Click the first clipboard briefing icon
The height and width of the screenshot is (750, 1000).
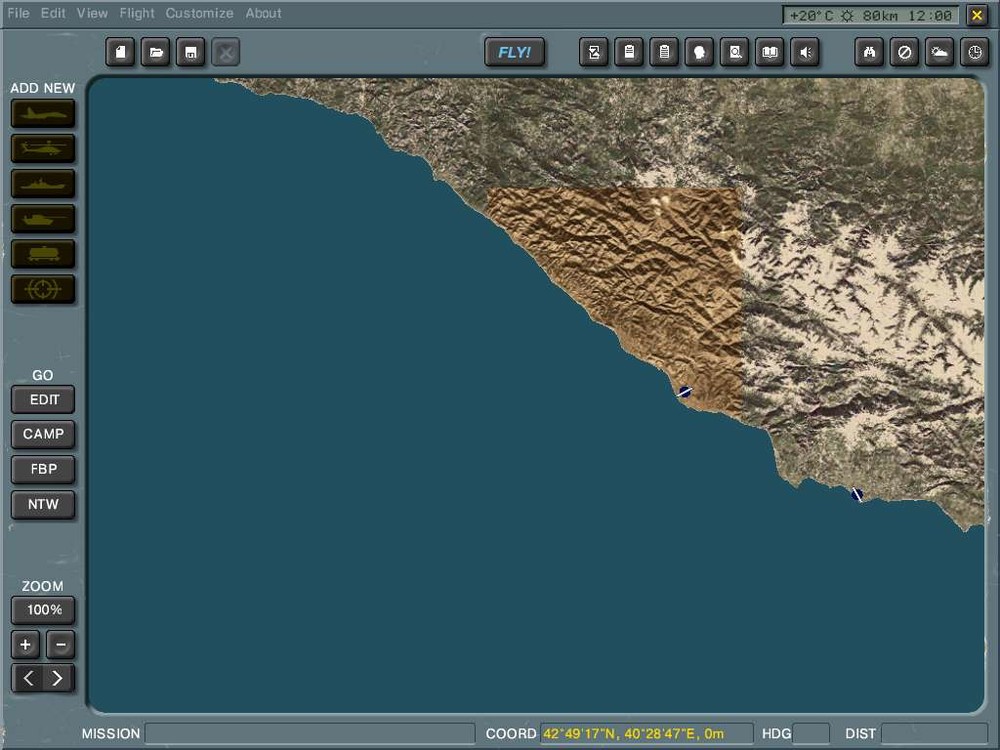click(x=629, y=52)
